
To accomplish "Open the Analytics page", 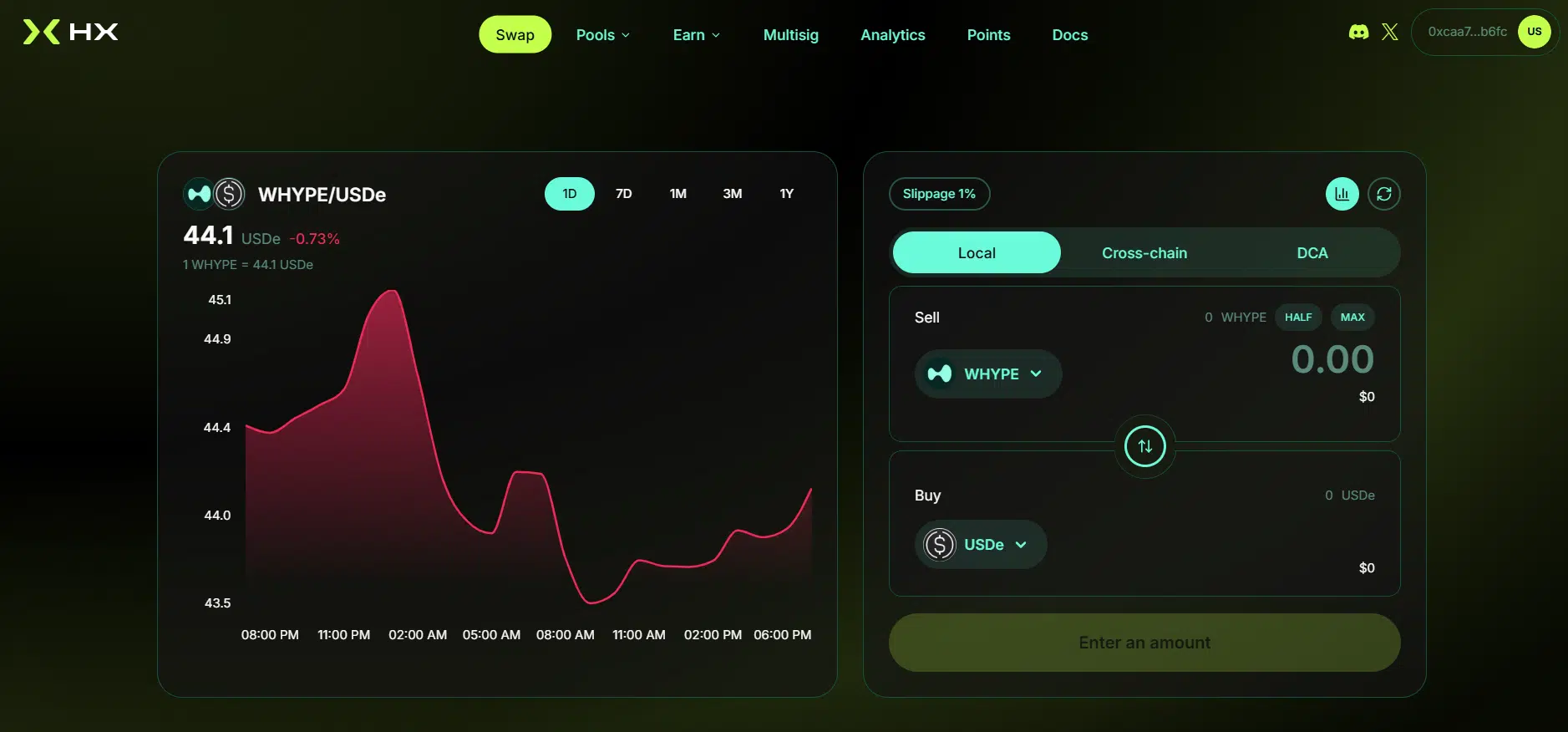I will click(x=893, y=35).
